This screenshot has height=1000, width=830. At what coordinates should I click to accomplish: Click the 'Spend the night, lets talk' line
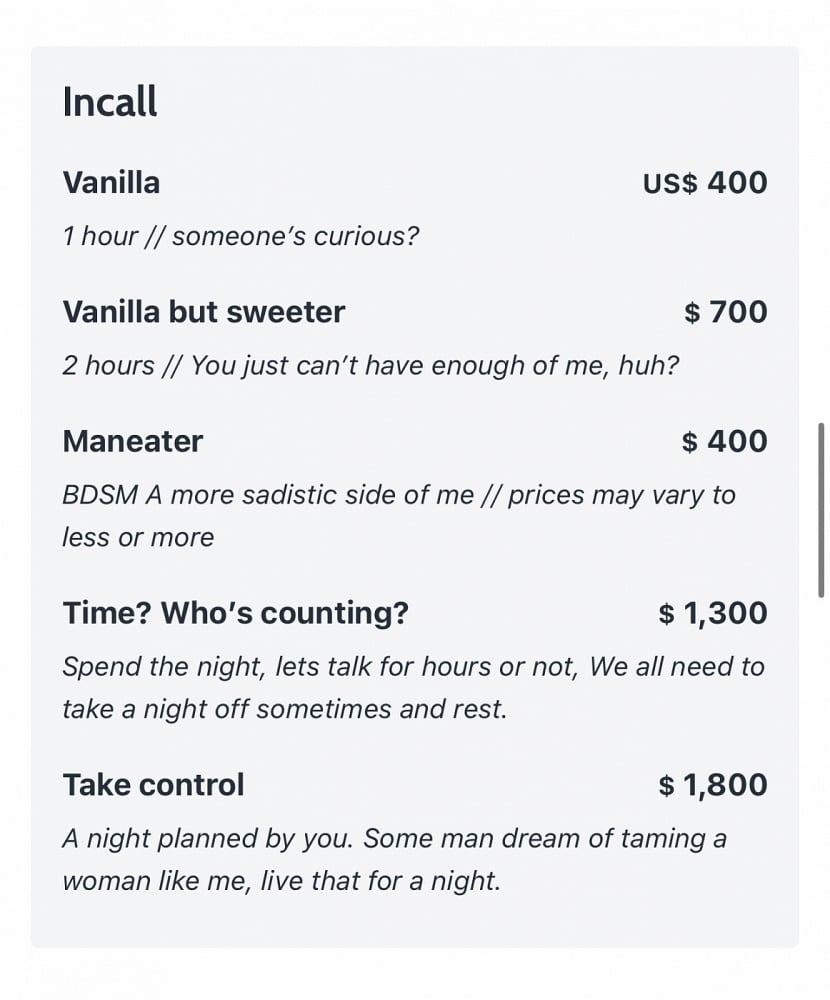click(x=413, y=667)
